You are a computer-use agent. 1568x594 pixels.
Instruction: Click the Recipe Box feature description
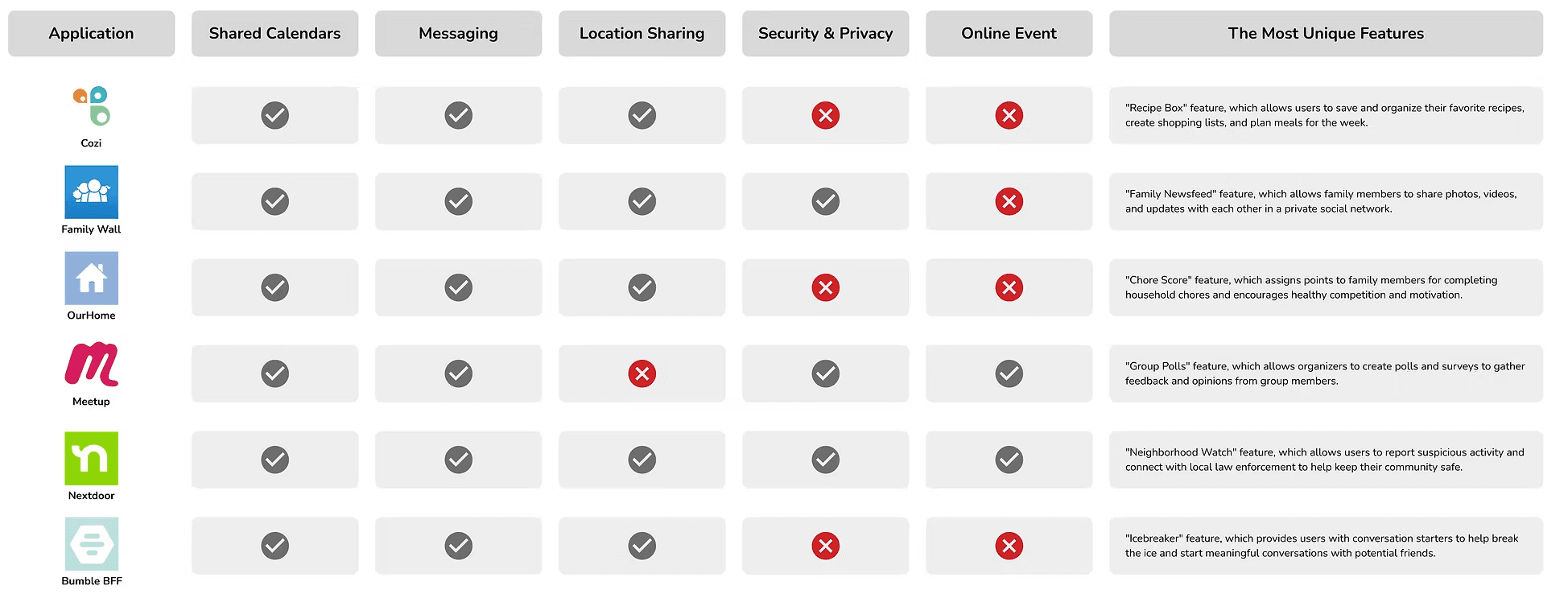pos(1324,116)
